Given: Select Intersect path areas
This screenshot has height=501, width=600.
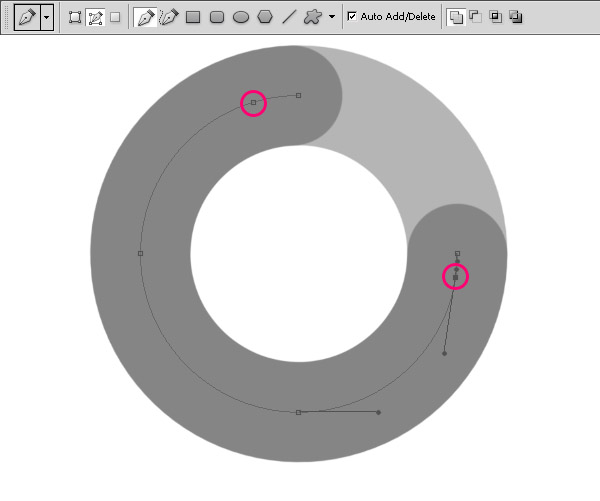Looking at the screenshot, I should click(x=496, y=17).
